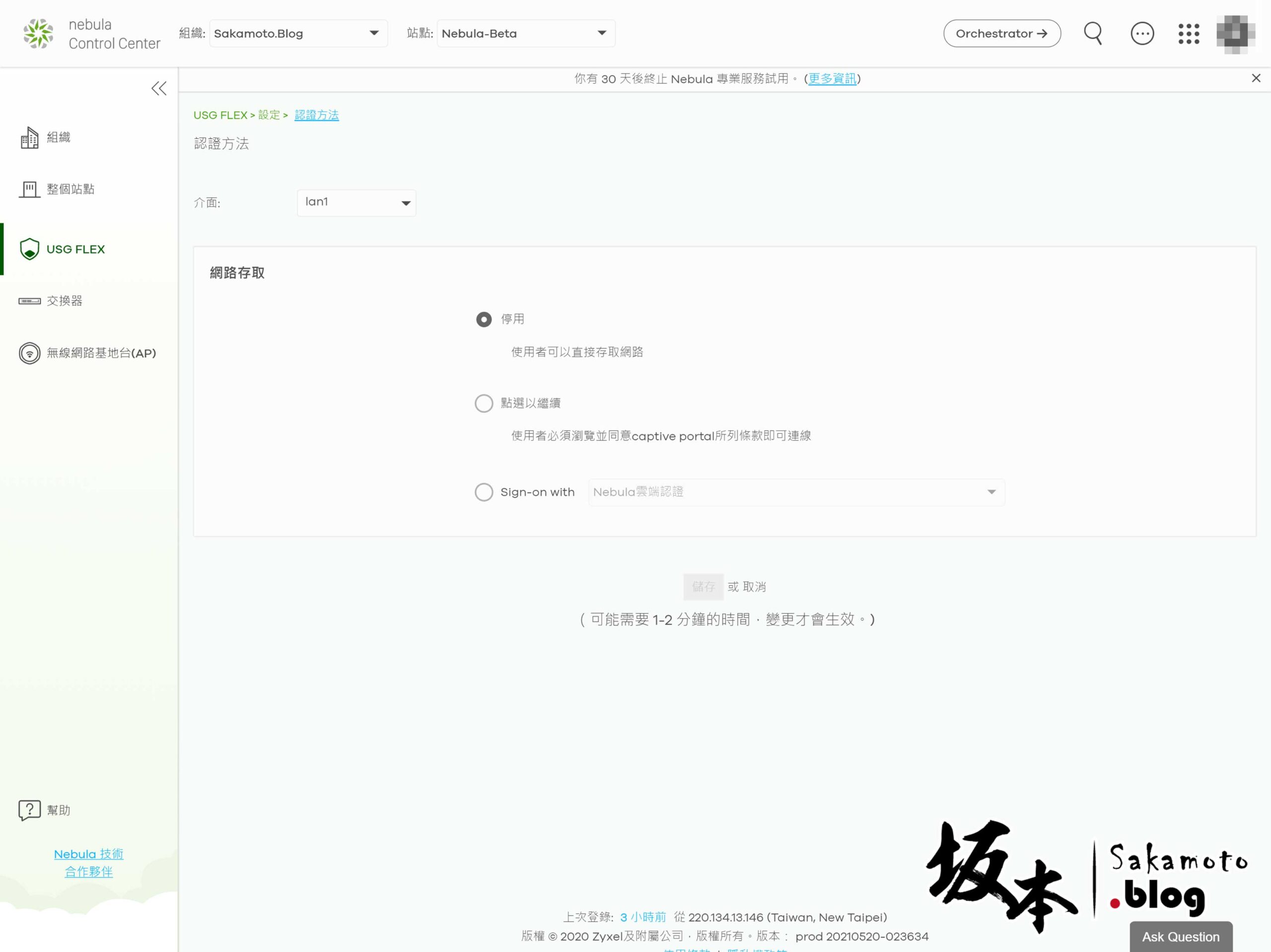1271x952 pixels.
Task: Open the search magnifier icon
Action: [x=1093, y=33]
